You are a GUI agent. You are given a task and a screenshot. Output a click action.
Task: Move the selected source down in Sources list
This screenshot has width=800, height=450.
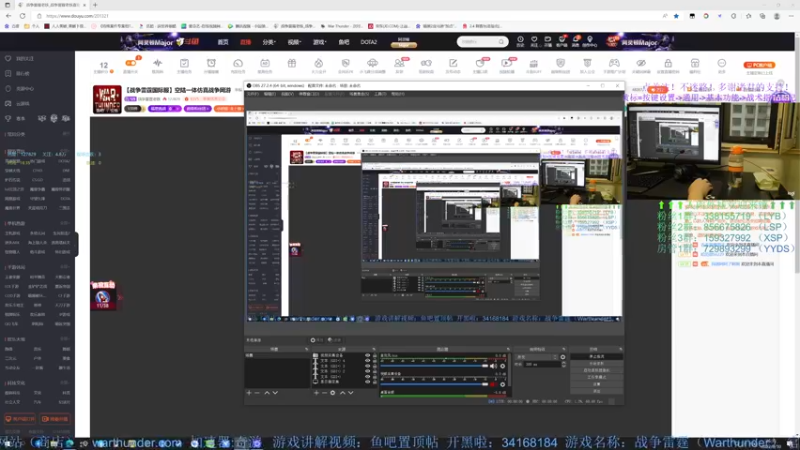coord(351,393)
